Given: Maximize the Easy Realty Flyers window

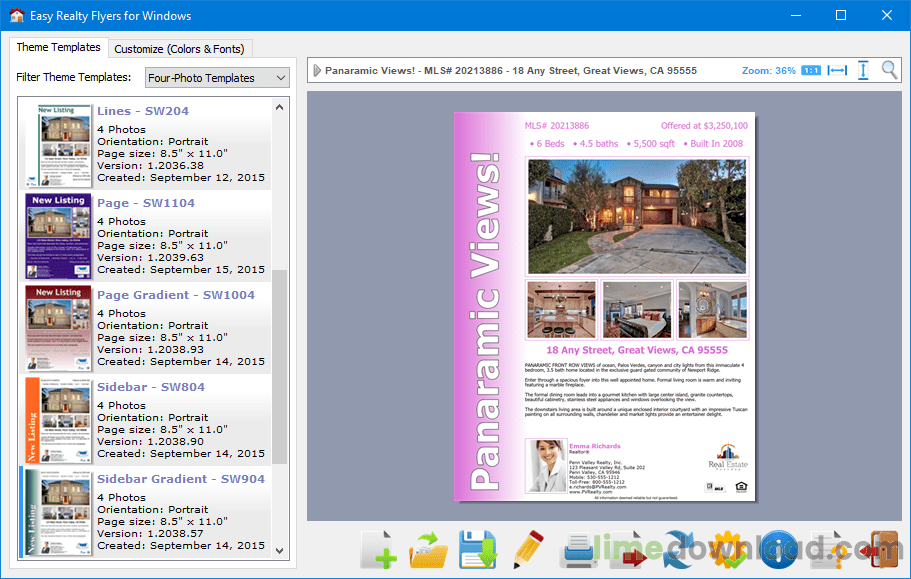Looking at the screenshot, I should (x=841, y=15).
